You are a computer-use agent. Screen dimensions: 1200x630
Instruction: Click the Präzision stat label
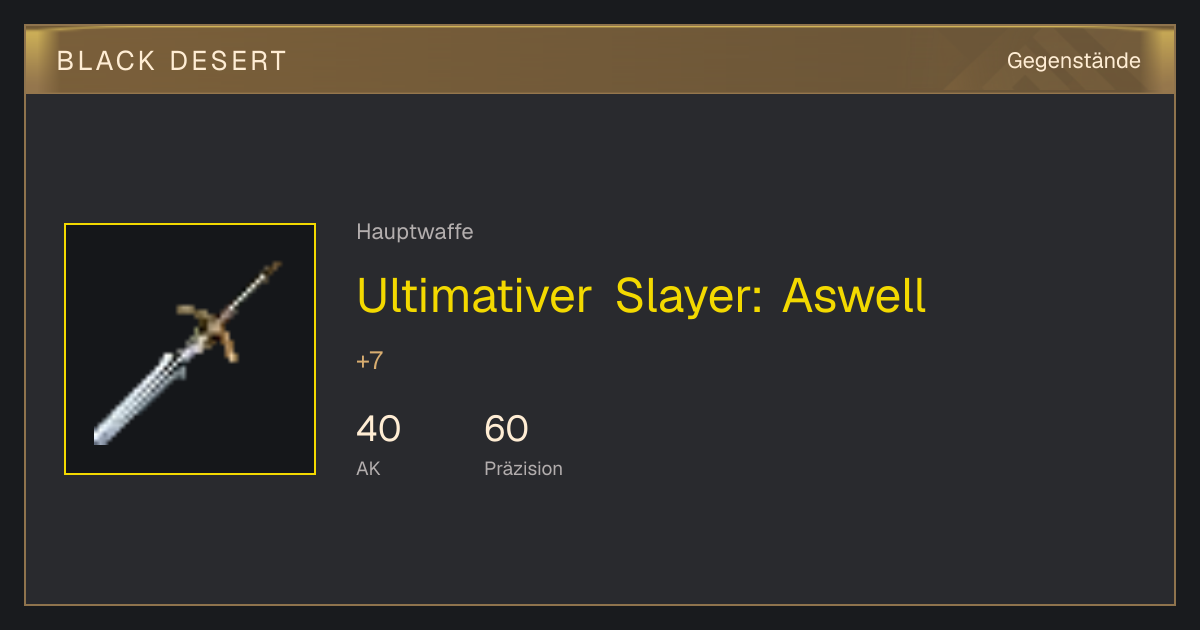(x=523, y=468)
